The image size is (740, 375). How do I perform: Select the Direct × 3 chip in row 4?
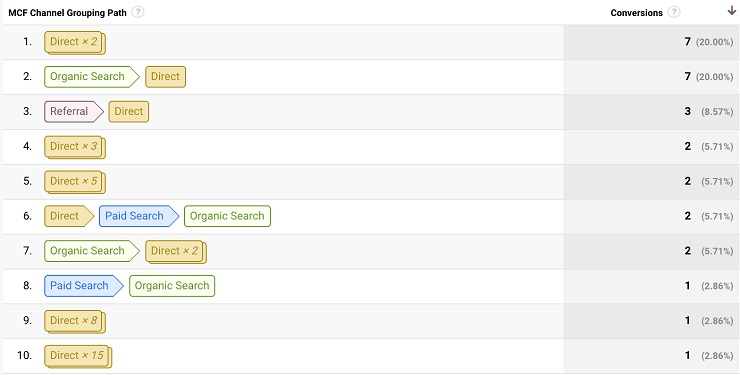75,147
